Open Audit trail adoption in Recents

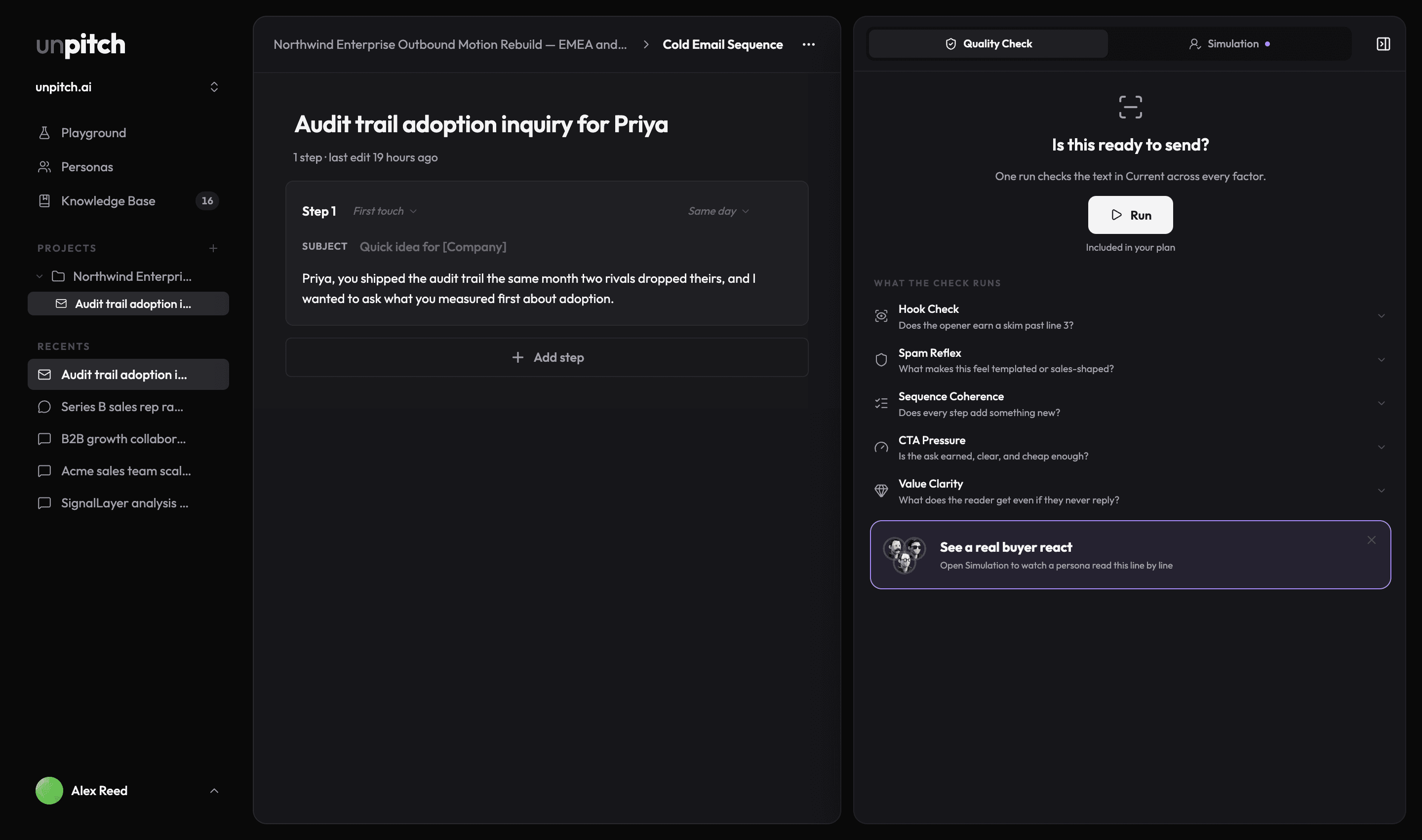(128, 374)
